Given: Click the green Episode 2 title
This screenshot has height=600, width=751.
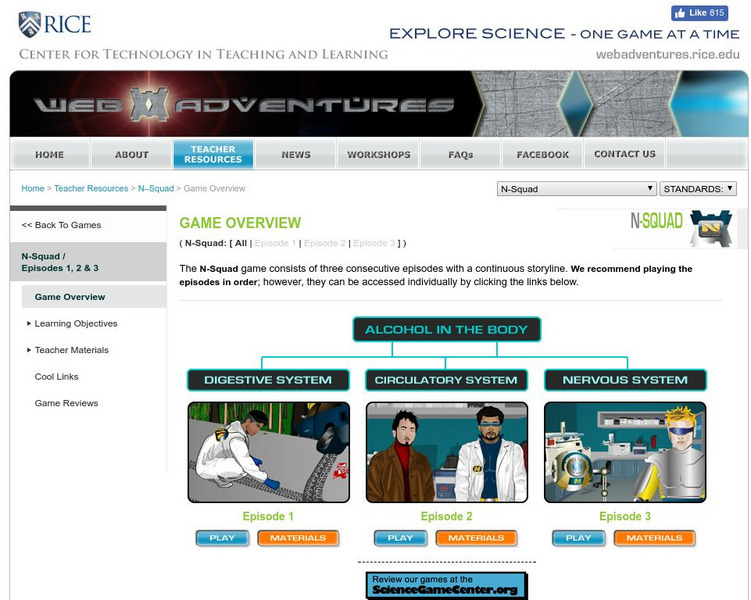Looking at the screenshot, I should pos(446,516).
